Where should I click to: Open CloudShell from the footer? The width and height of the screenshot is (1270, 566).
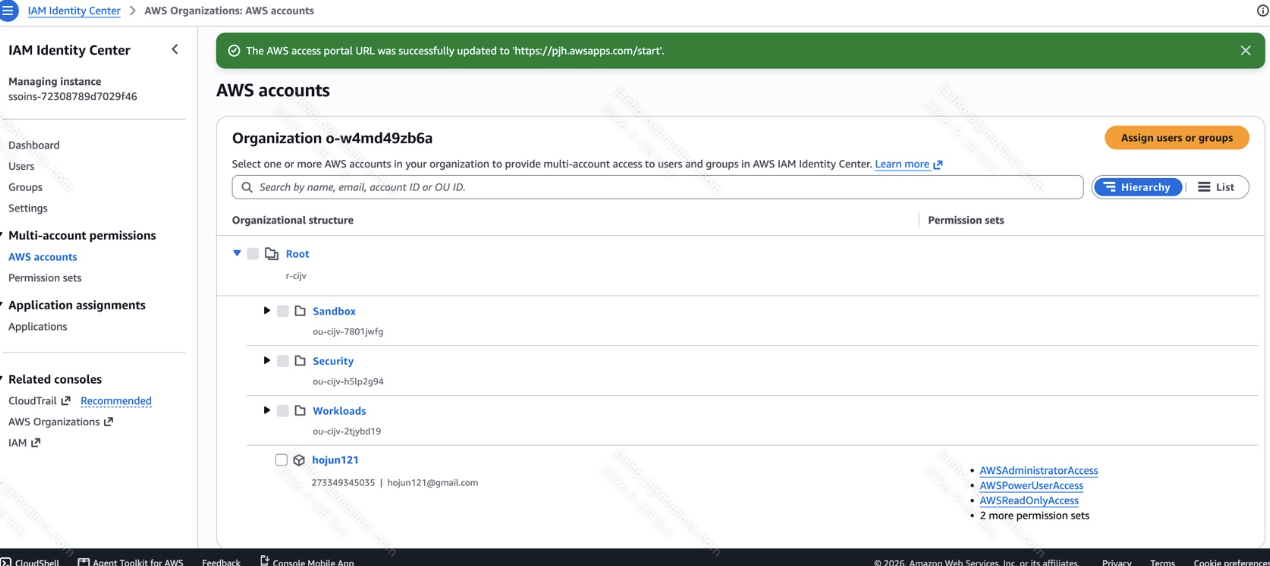[x=30, y=562]
